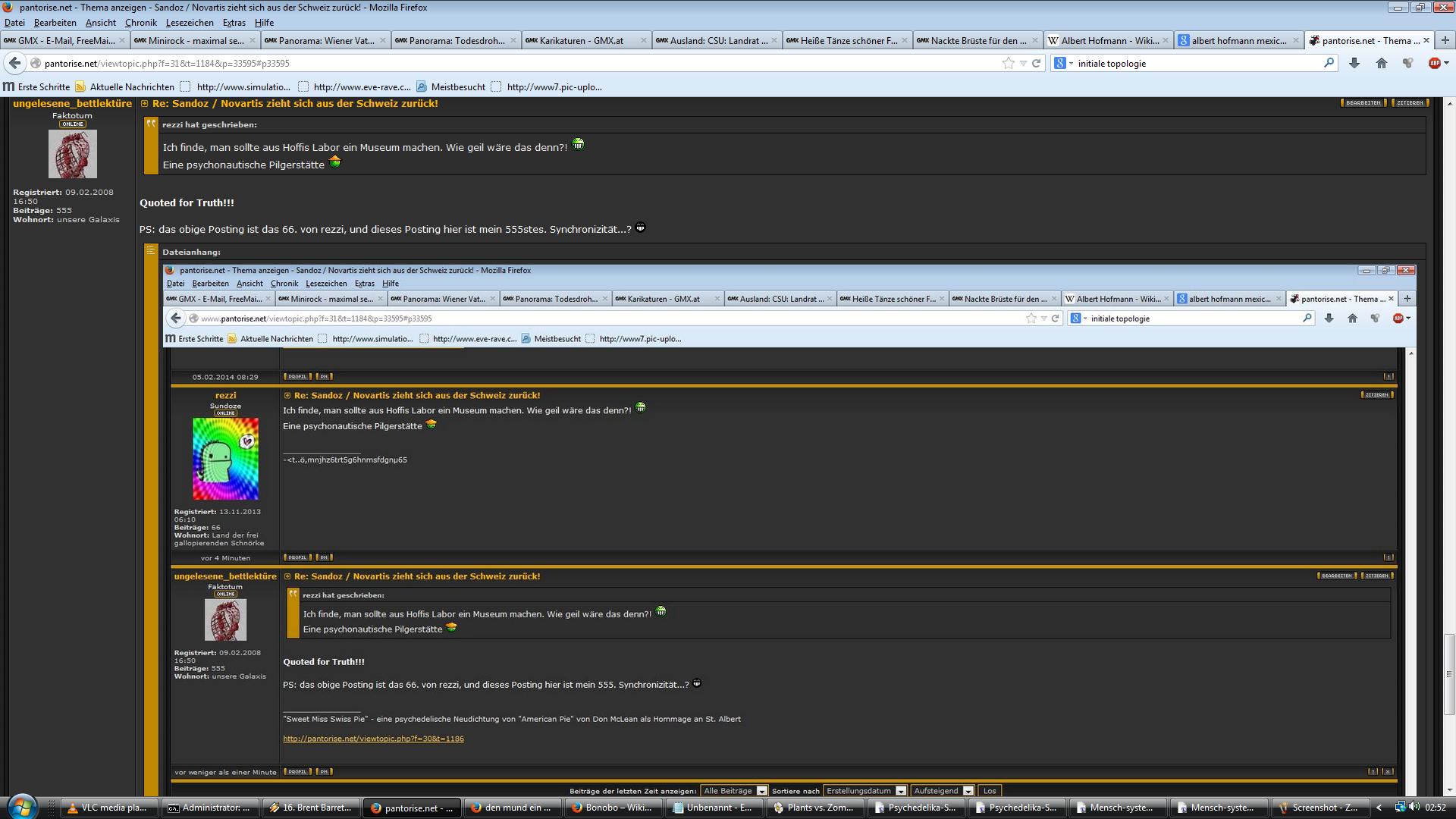Close the Karikaturen GMX.at tab
The width and height of the screenshot is (1456, 819).
click(643, 40)
